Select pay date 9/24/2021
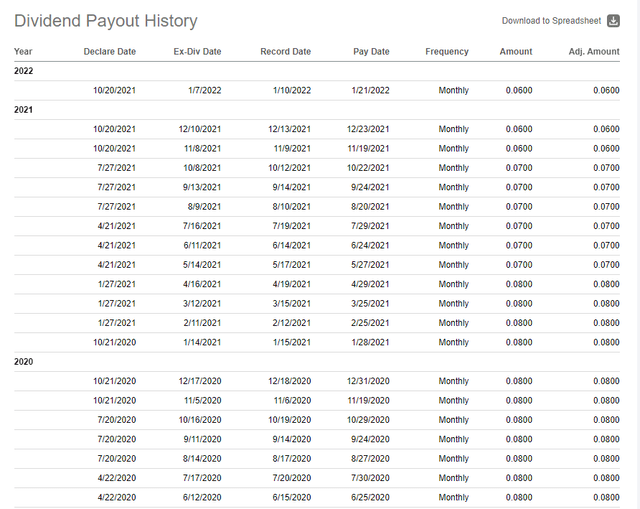The width and height of the screenshot is (640, 509). (370, 187)
